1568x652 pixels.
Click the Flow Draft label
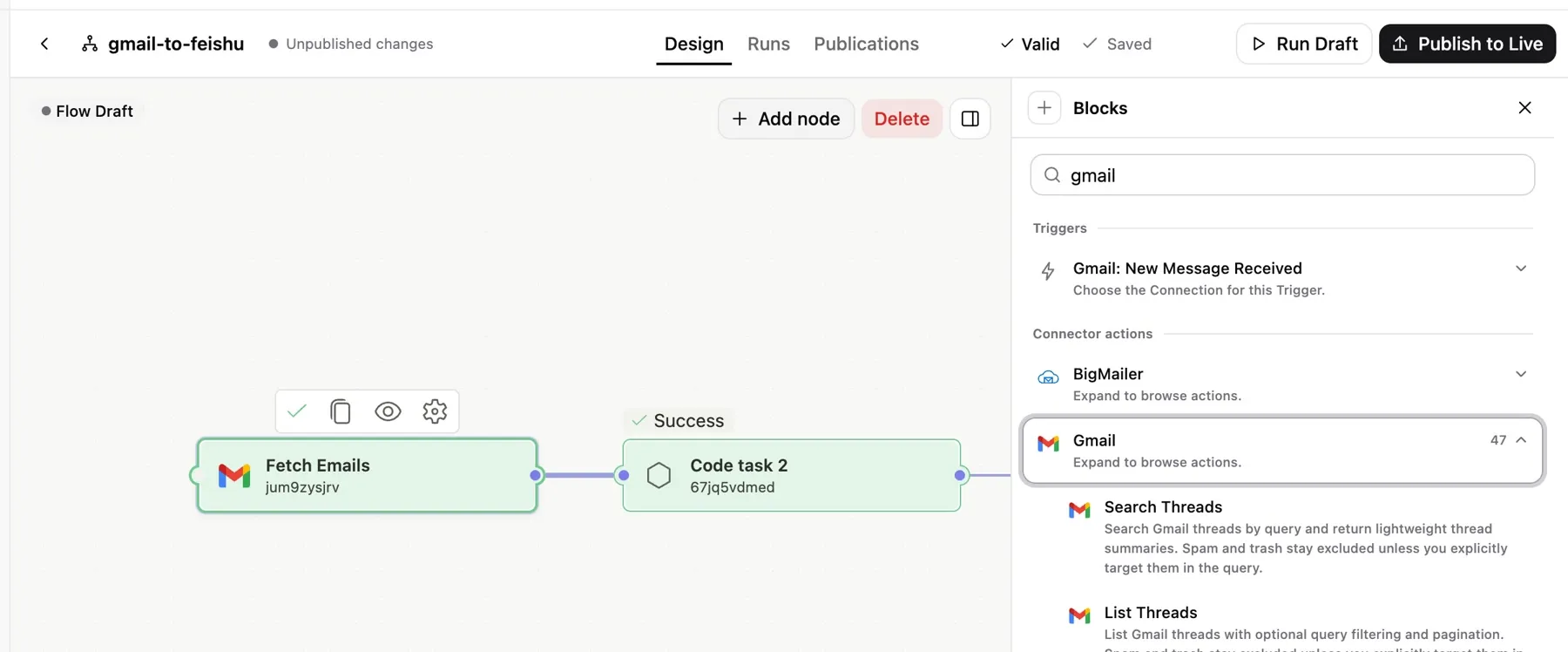pos(87,111)
